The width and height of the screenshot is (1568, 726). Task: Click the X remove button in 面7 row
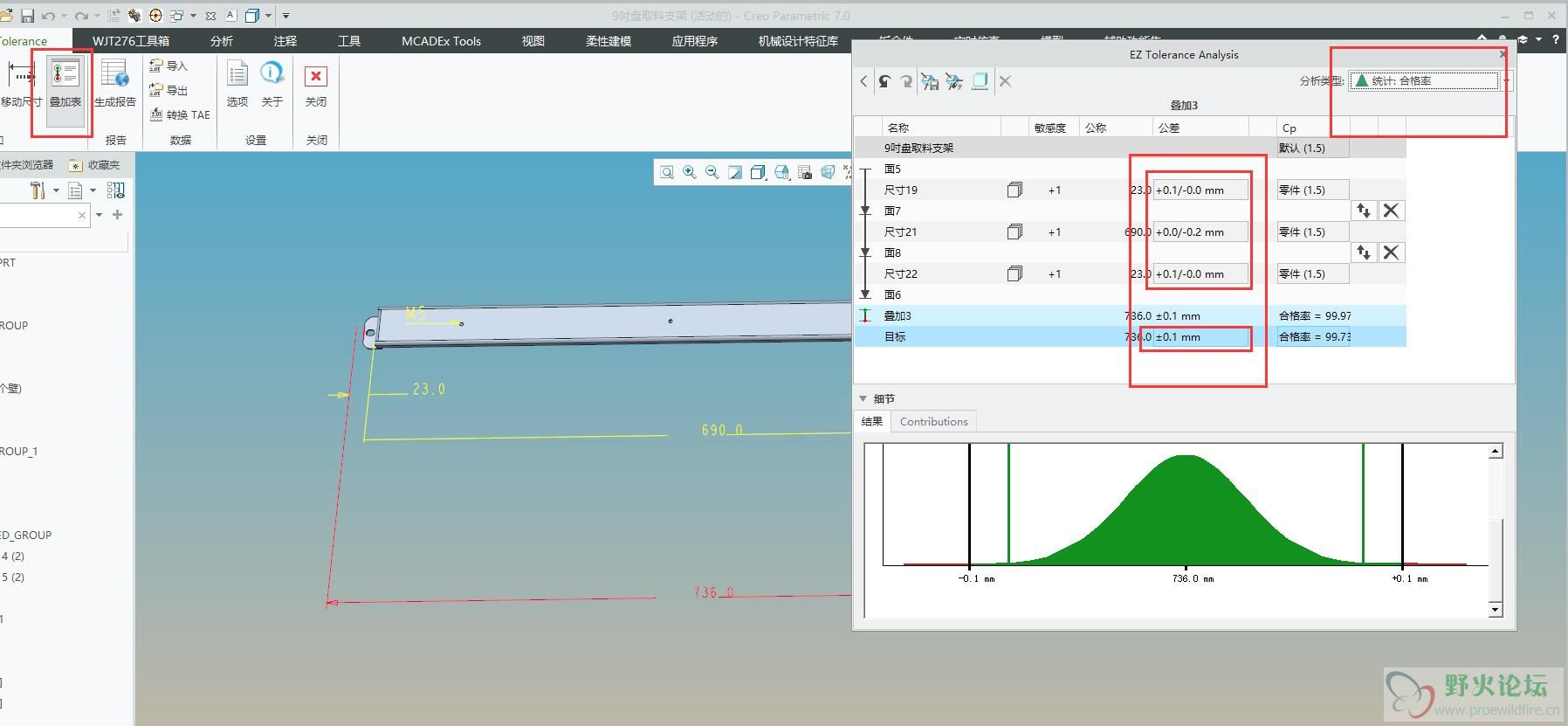pos(1392,211)
